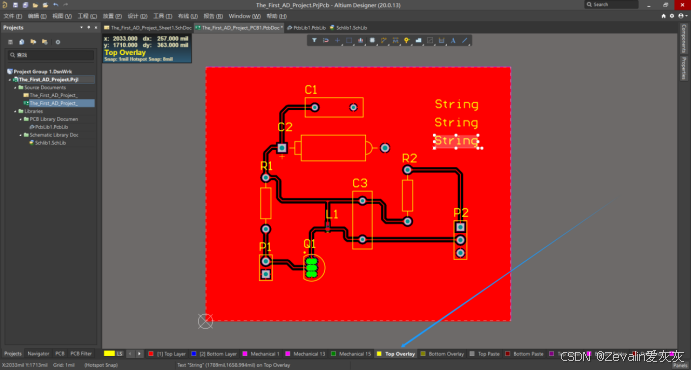Screen dimensions: 692x371
Task: Click the blue Bottom Layer color swatch
Action: pos(194,354)
